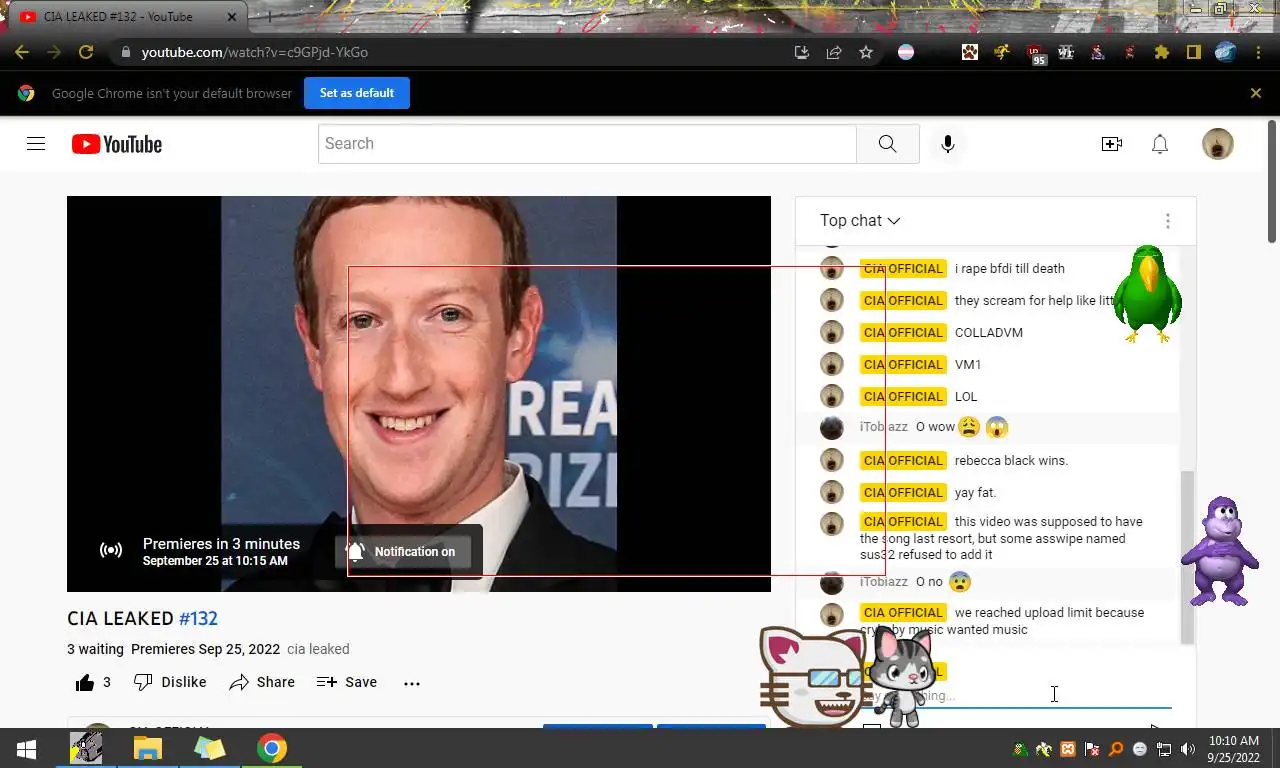Open the running man extension
Screen dimensions: 1280x768
(1002, 52)
